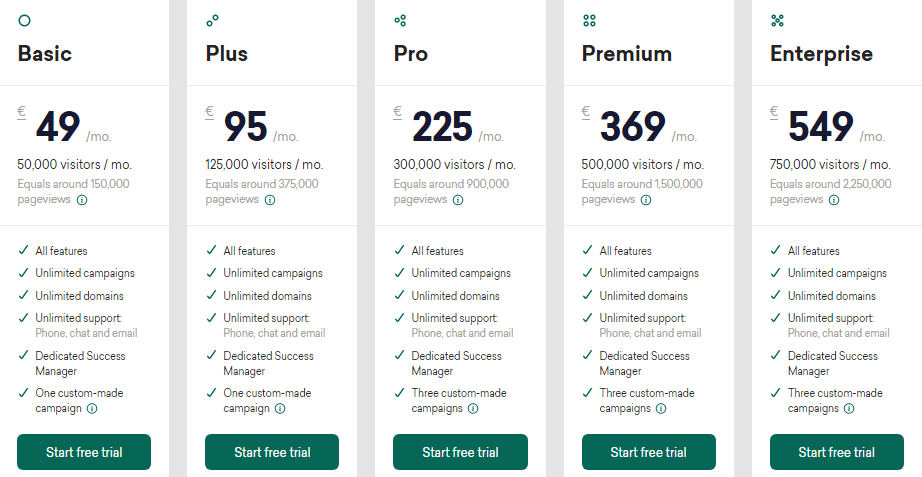
Task: Open the Plus plan pageviews info icon
Action: [x=270, y=200]
